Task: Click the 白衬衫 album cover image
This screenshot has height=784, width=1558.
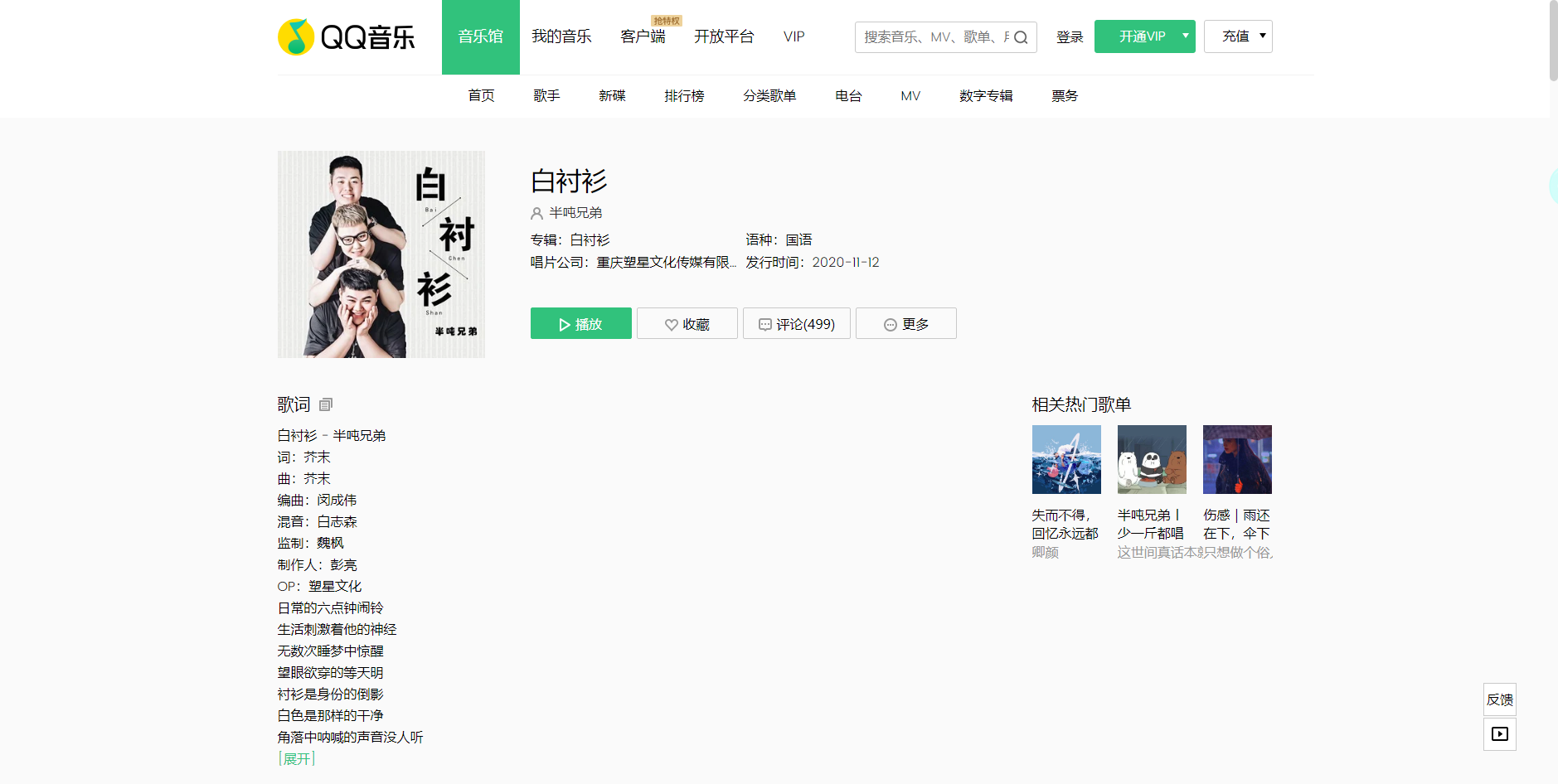Action: coord(381,254)
